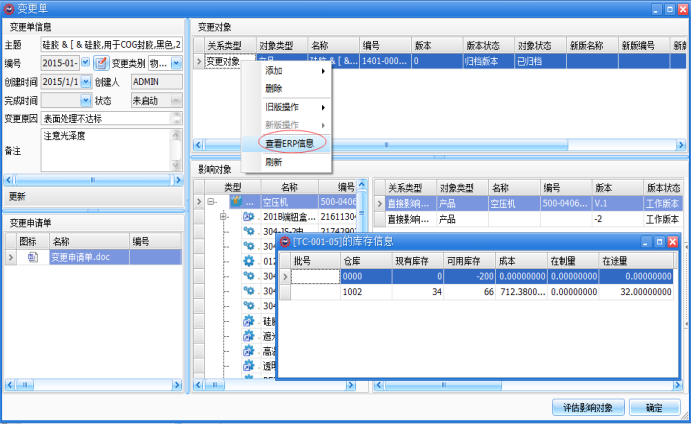Click the 版本状态 header in 变更对象 table
The height and width of the screenshot is (425, 691).
coord(489,45)
